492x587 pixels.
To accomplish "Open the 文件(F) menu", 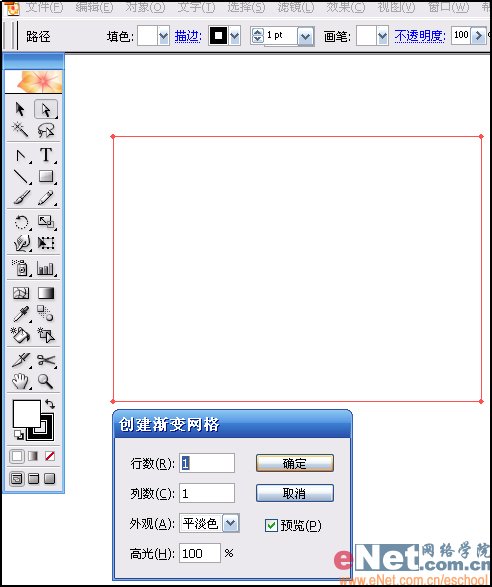I will click(45, 7).
